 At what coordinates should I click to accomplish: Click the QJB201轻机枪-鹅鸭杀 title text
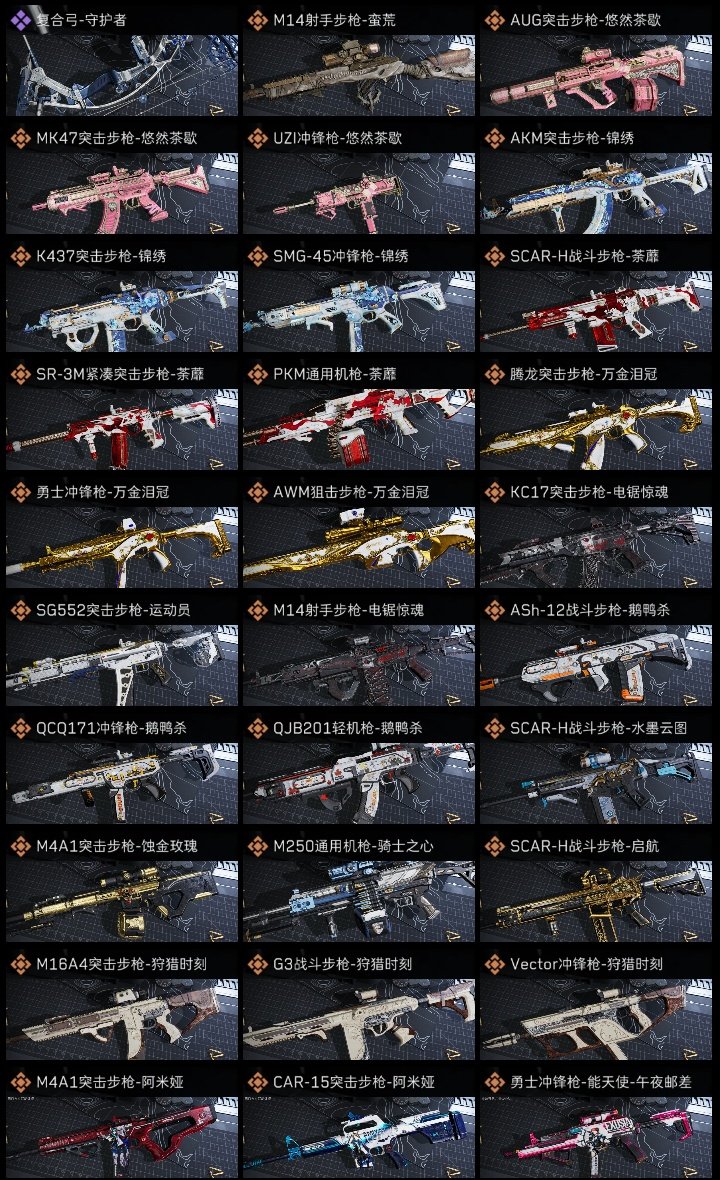tap(348, 728)
